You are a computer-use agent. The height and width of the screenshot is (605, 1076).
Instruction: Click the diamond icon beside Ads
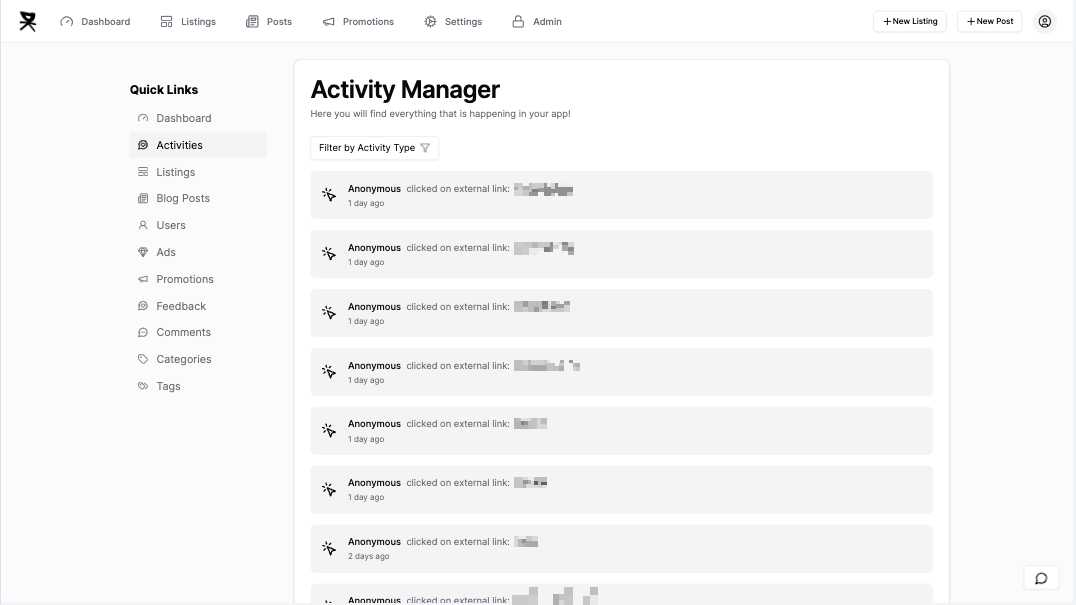click(x=143, y=252)
